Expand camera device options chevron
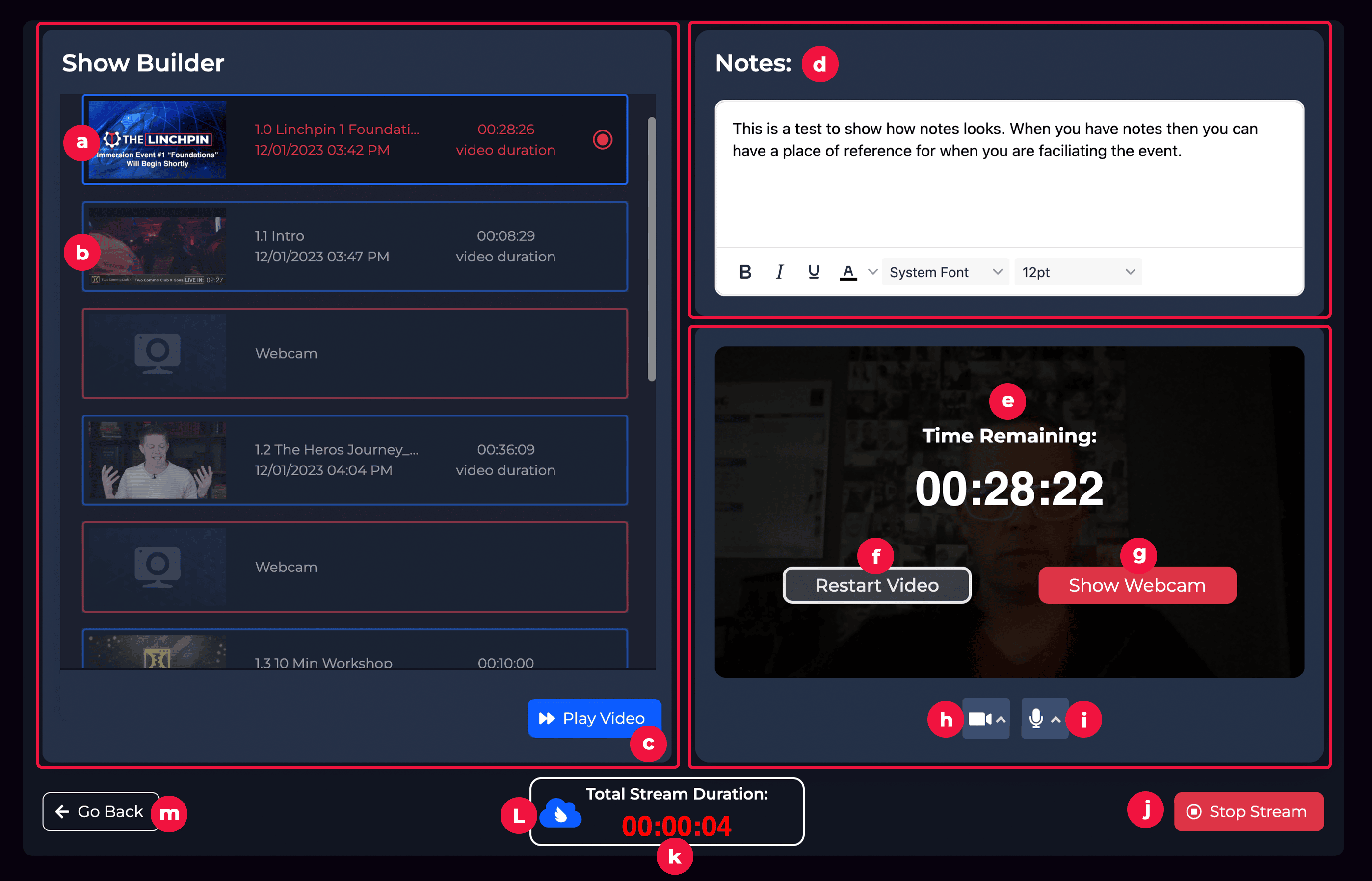 tap(1001, 720)
